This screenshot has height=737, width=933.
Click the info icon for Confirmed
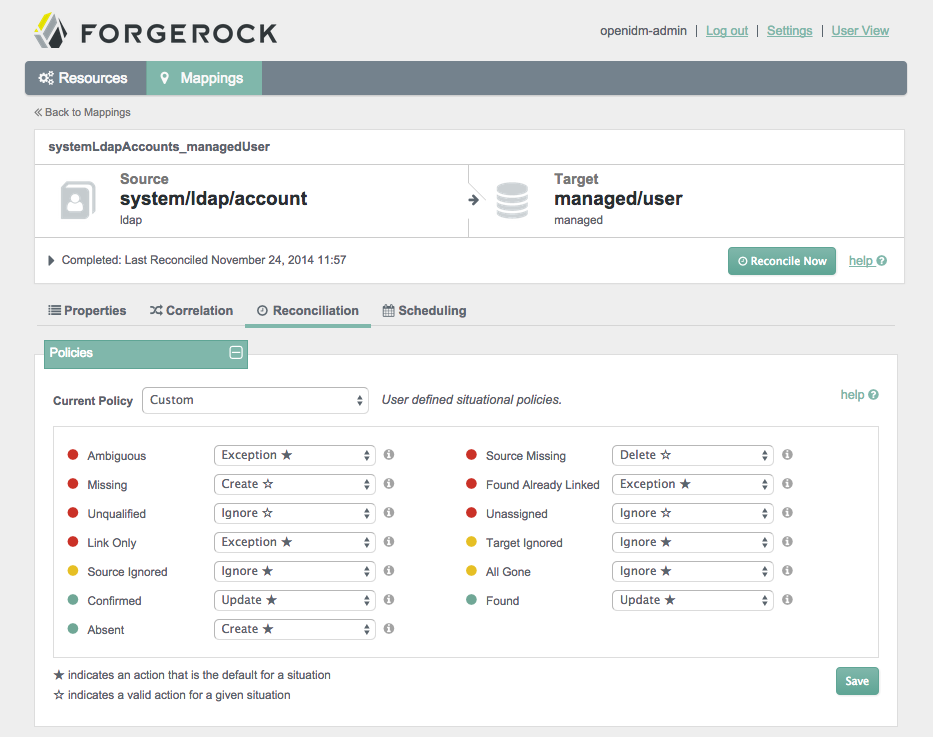coord(389,600)
